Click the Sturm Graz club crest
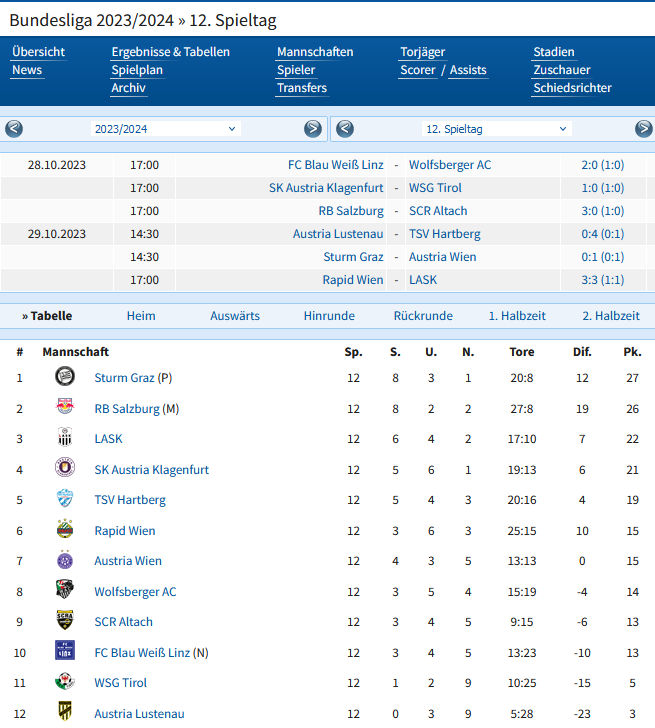The image size is (655, 728). (65, 377)
